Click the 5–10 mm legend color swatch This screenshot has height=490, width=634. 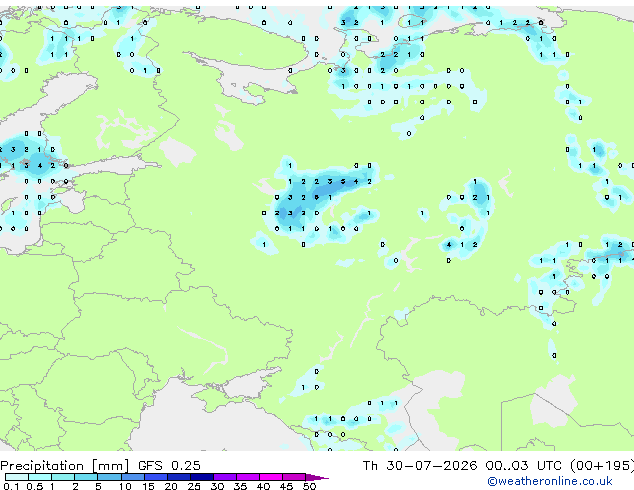[x=109, y=477]
